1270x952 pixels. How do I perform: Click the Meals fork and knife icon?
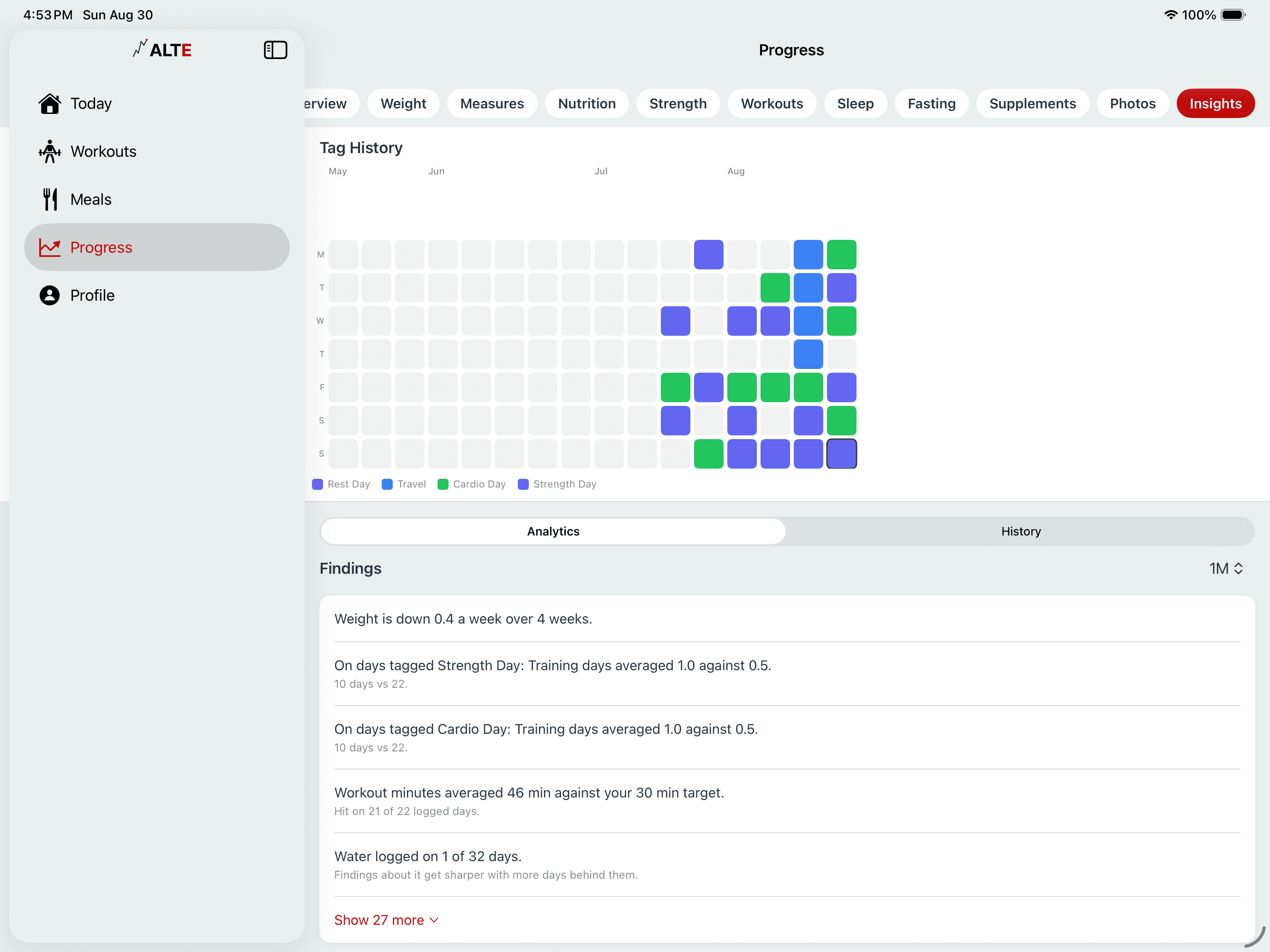tap(49, 200)
